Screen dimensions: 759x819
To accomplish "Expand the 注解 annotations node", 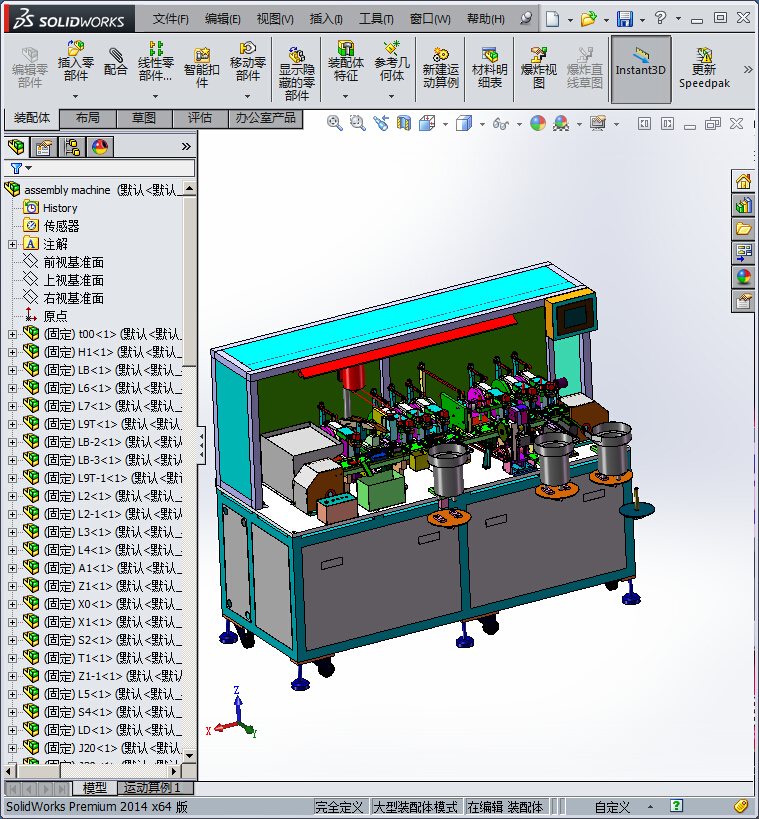I will 12,244.
